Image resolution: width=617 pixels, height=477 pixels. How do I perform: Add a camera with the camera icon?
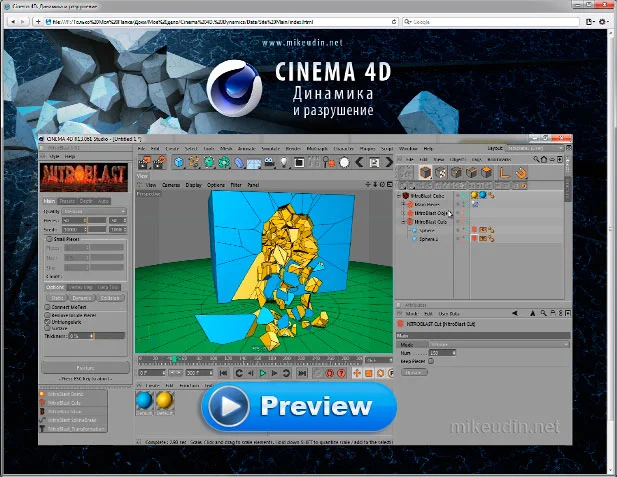point(270,162)
